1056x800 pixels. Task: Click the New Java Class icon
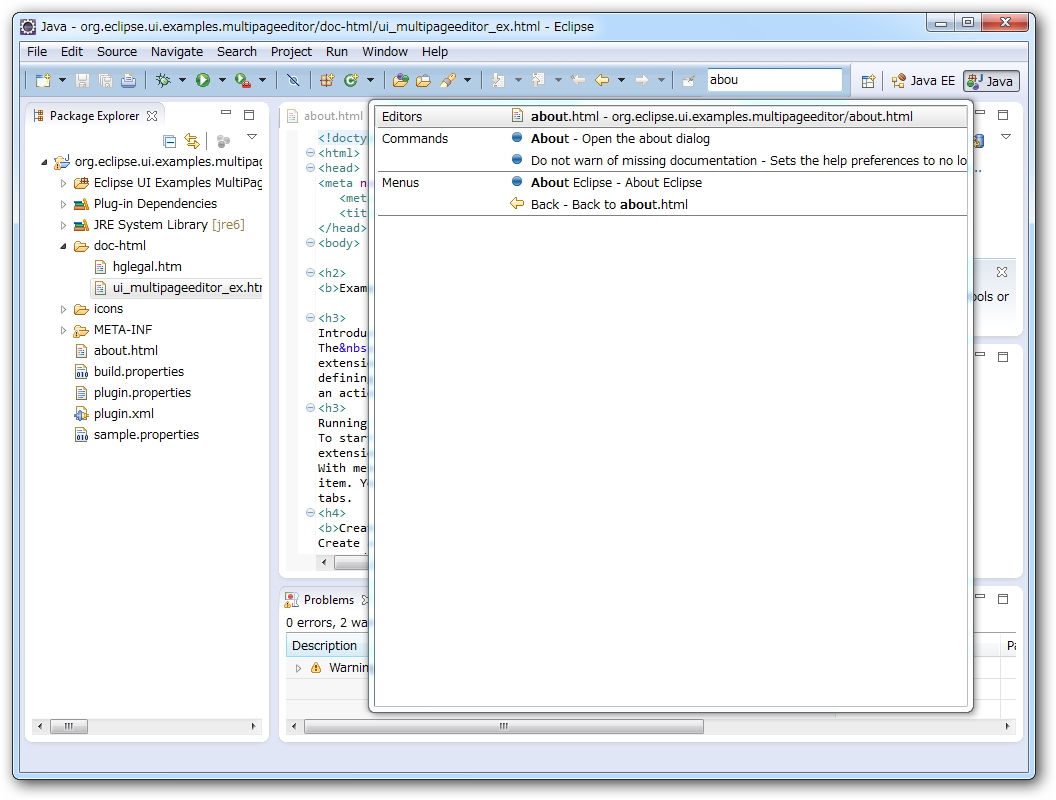(x=351, y=80)
